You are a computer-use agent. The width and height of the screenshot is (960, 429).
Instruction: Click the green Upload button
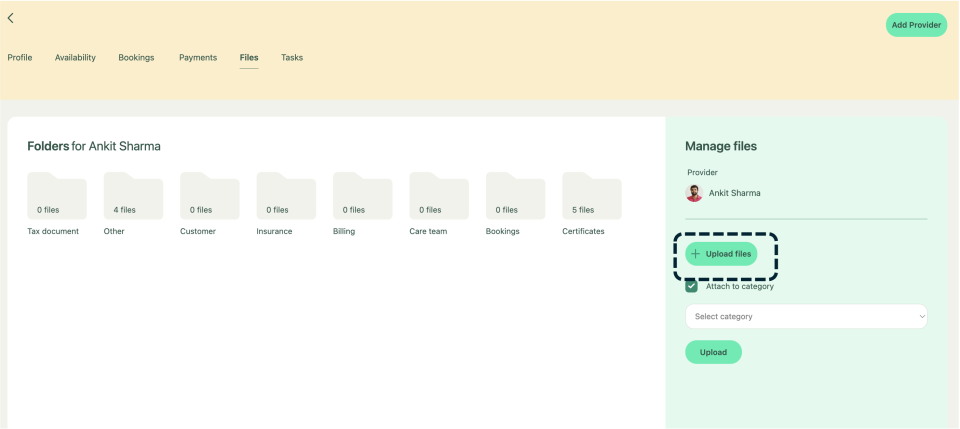point(713,352)
